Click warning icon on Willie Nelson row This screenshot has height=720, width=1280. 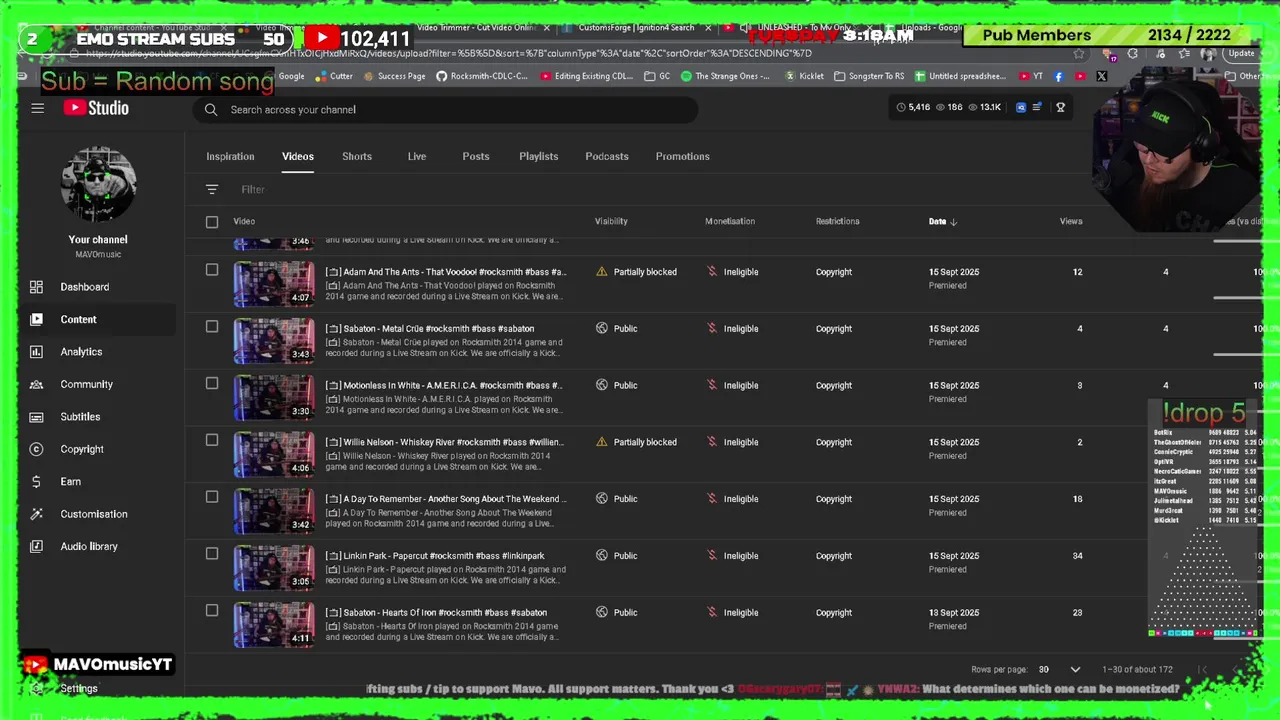point(602,442)
